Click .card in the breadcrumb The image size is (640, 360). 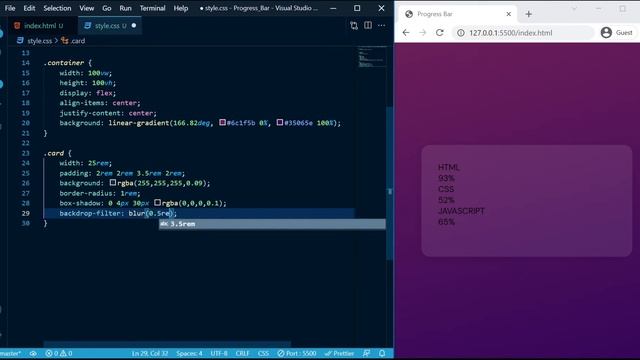(x=78, y=41)
